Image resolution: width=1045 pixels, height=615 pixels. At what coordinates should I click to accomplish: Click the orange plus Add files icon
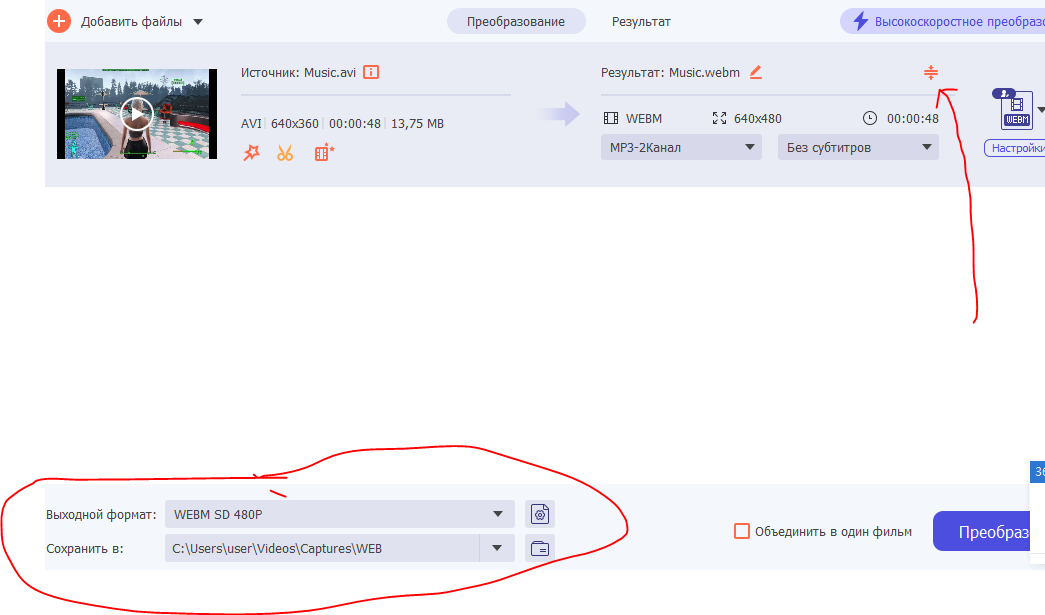click(59, 21)
